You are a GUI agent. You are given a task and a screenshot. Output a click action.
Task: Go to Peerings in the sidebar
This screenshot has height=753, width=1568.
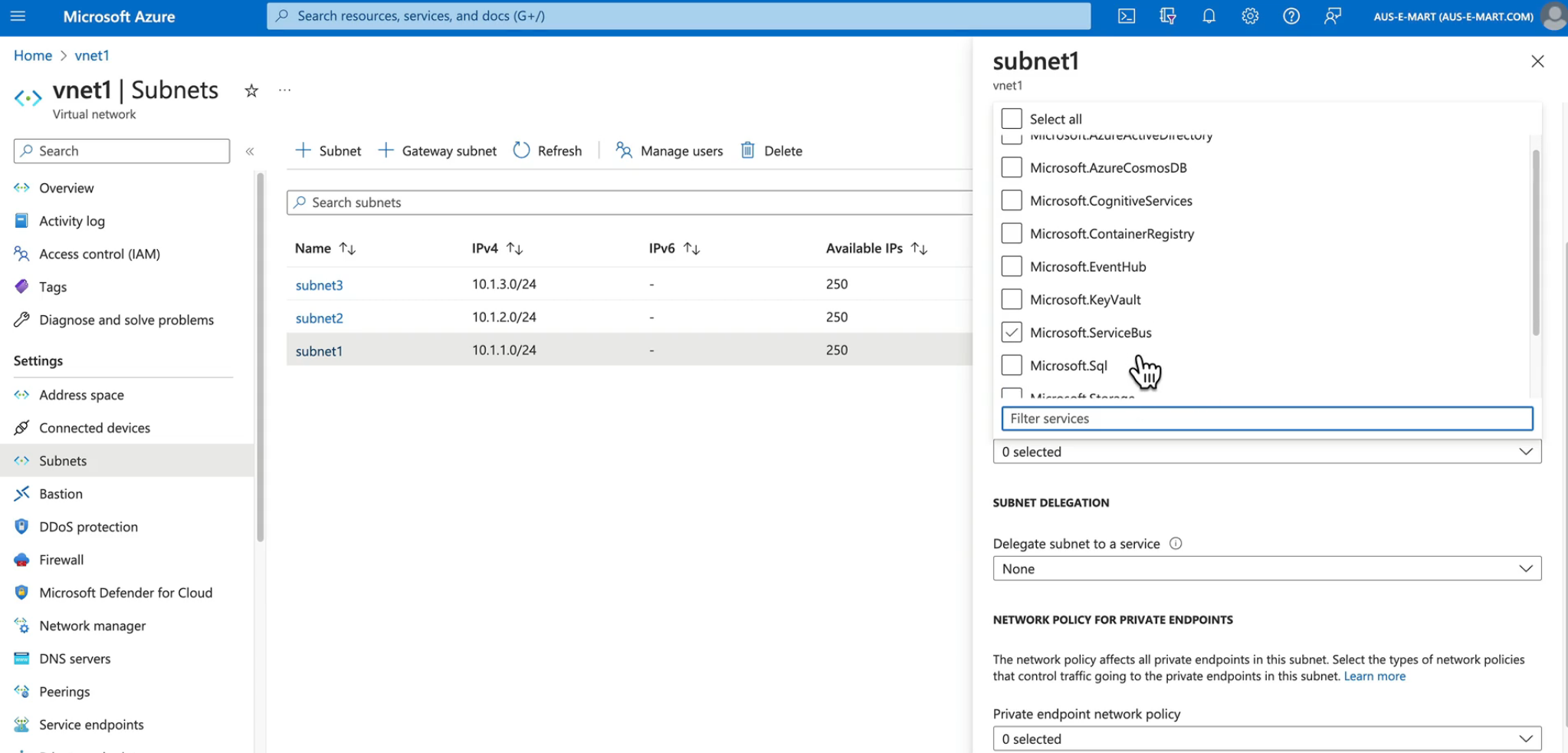click(x=64, y=692)
